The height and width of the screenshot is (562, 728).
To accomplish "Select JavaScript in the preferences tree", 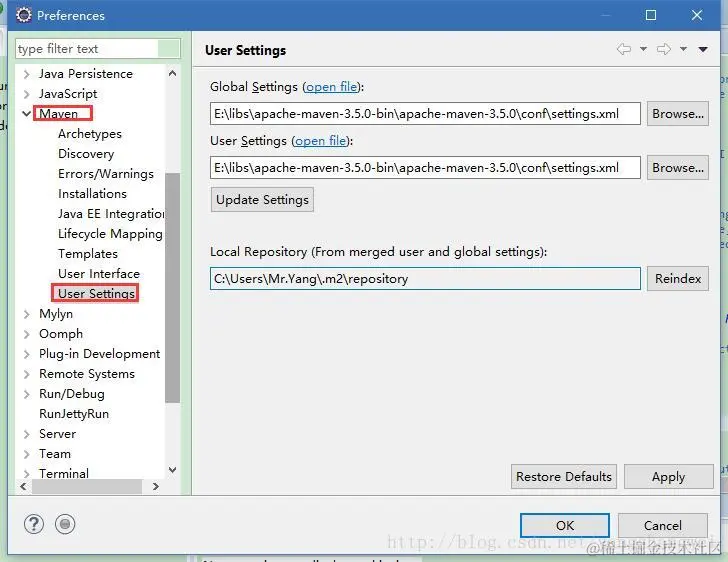I will click(x=68, y=94).
